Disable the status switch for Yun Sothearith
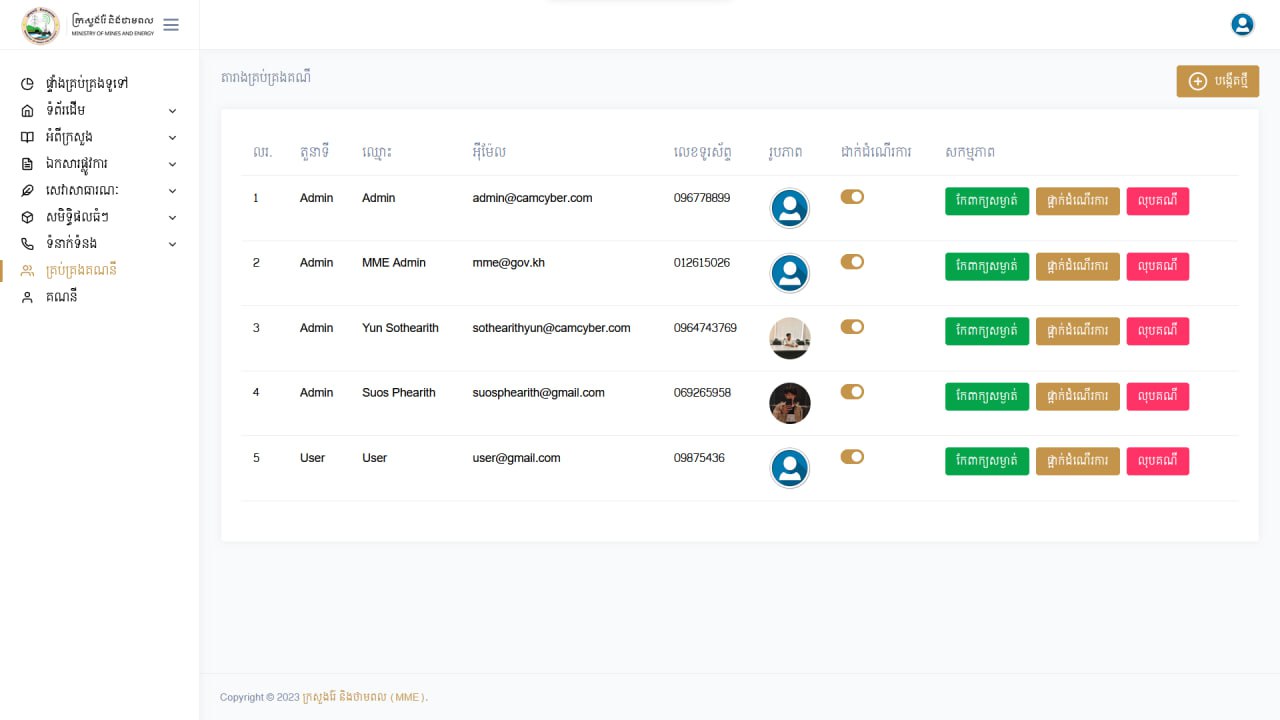This screenshot has width=1280, height=720. pyautogui.click(x=852, y=327)
